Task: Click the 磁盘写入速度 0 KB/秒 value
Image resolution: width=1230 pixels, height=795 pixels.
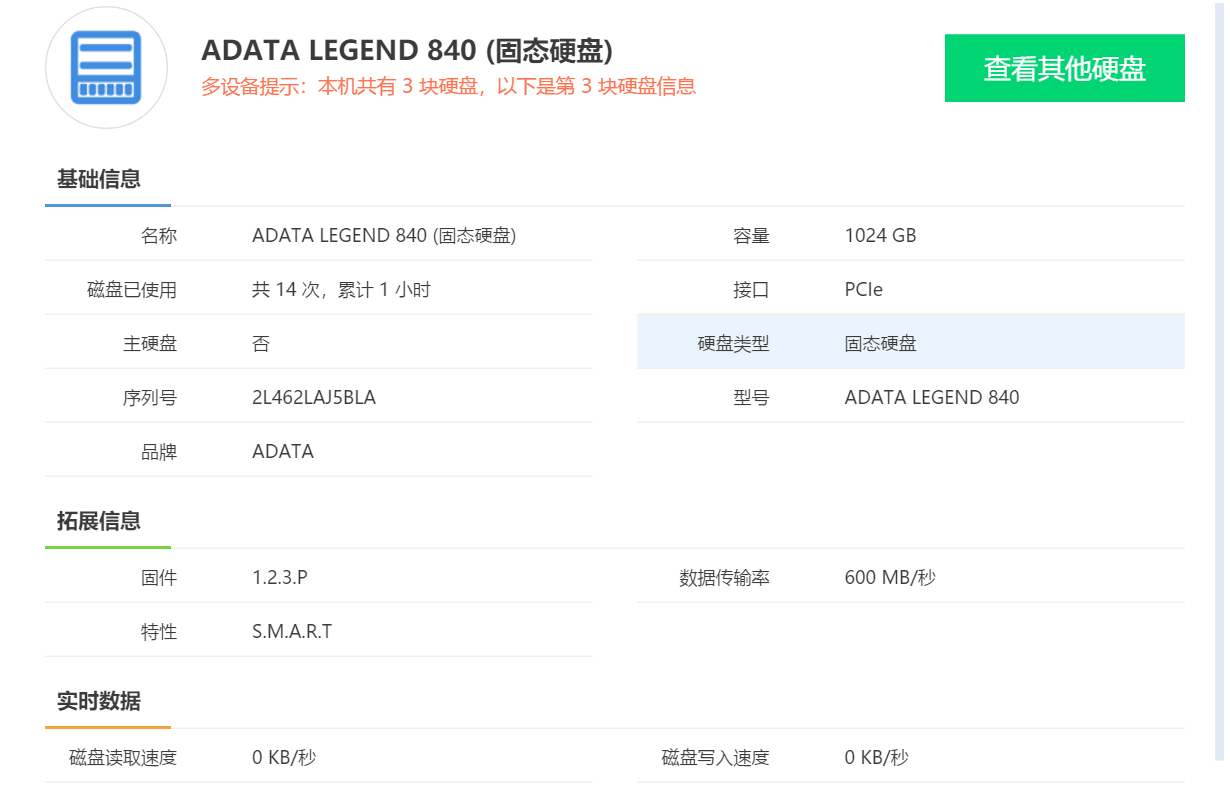Action: pos(876,758)
